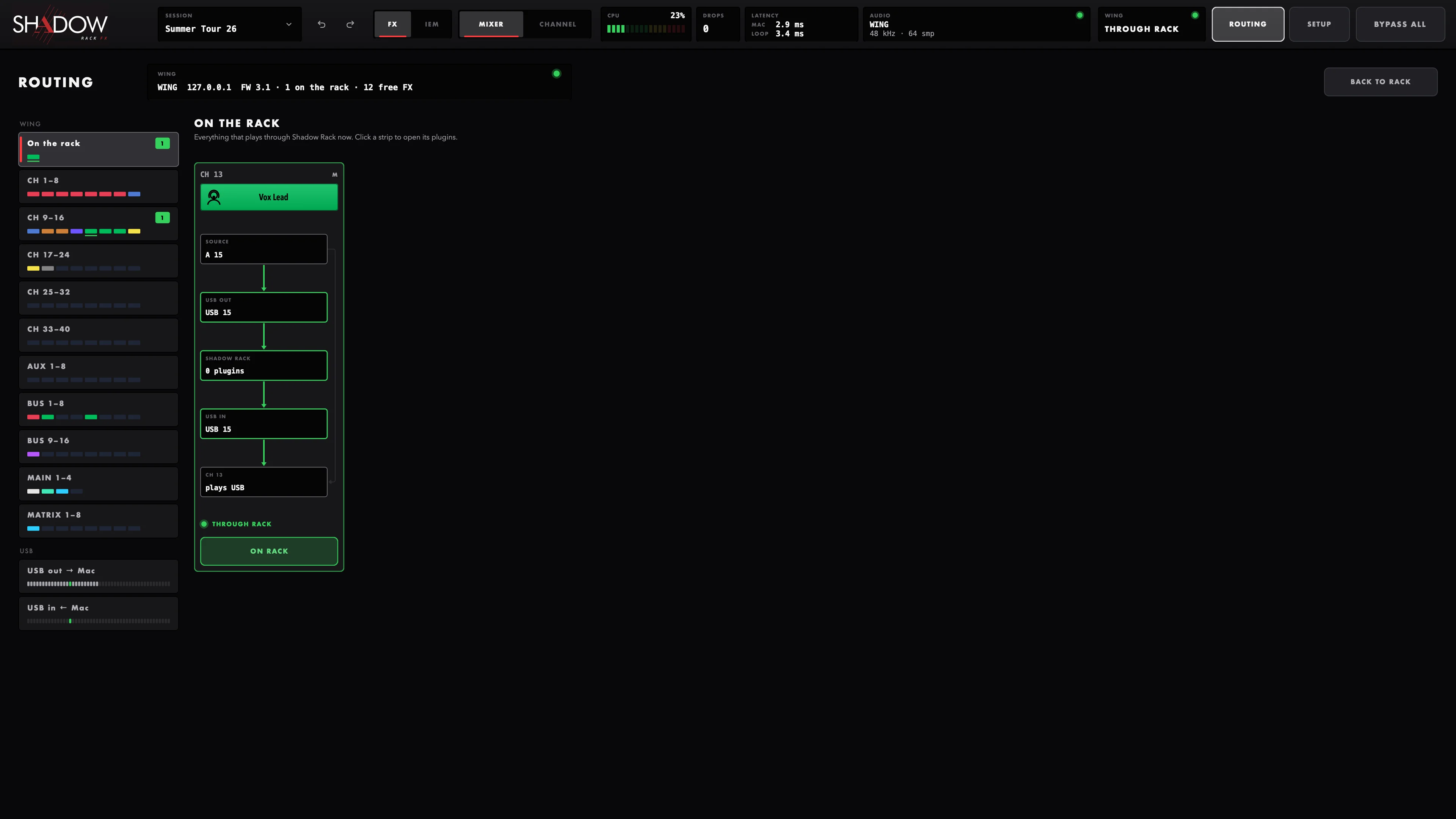
Task: Open USB out → Mac routing
Action: [98, 576]
